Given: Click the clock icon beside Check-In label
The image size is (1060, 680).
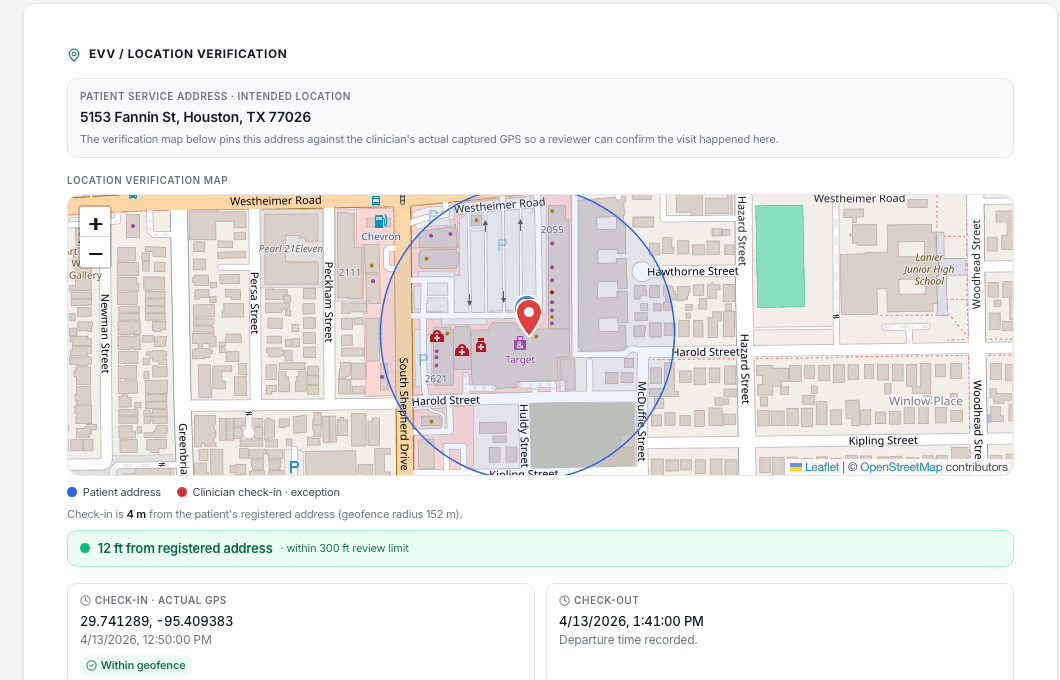Looking at the screenshot, I should [x=85, y=600].
